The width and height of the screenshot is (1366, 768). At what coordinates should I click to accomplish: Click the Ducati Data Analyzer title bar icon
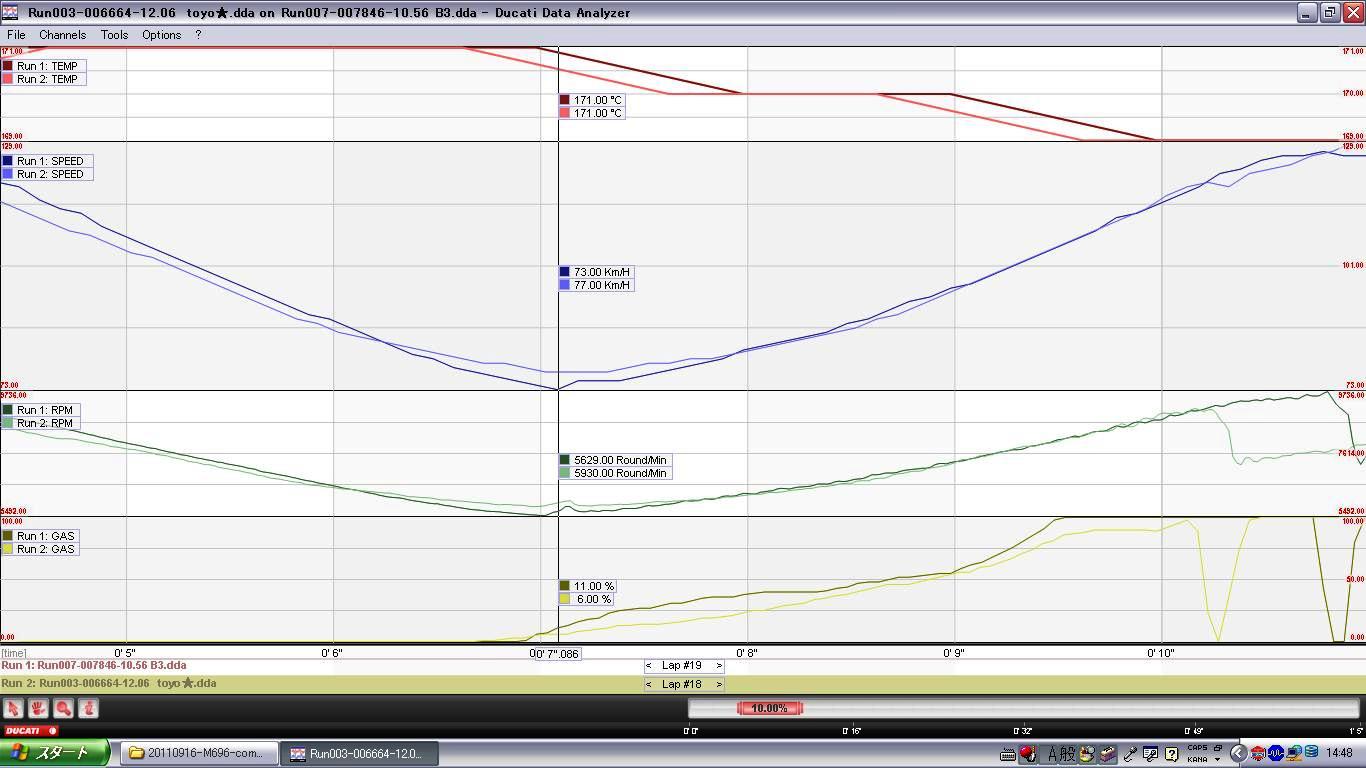pyautogui.click(x=11, y=12)
